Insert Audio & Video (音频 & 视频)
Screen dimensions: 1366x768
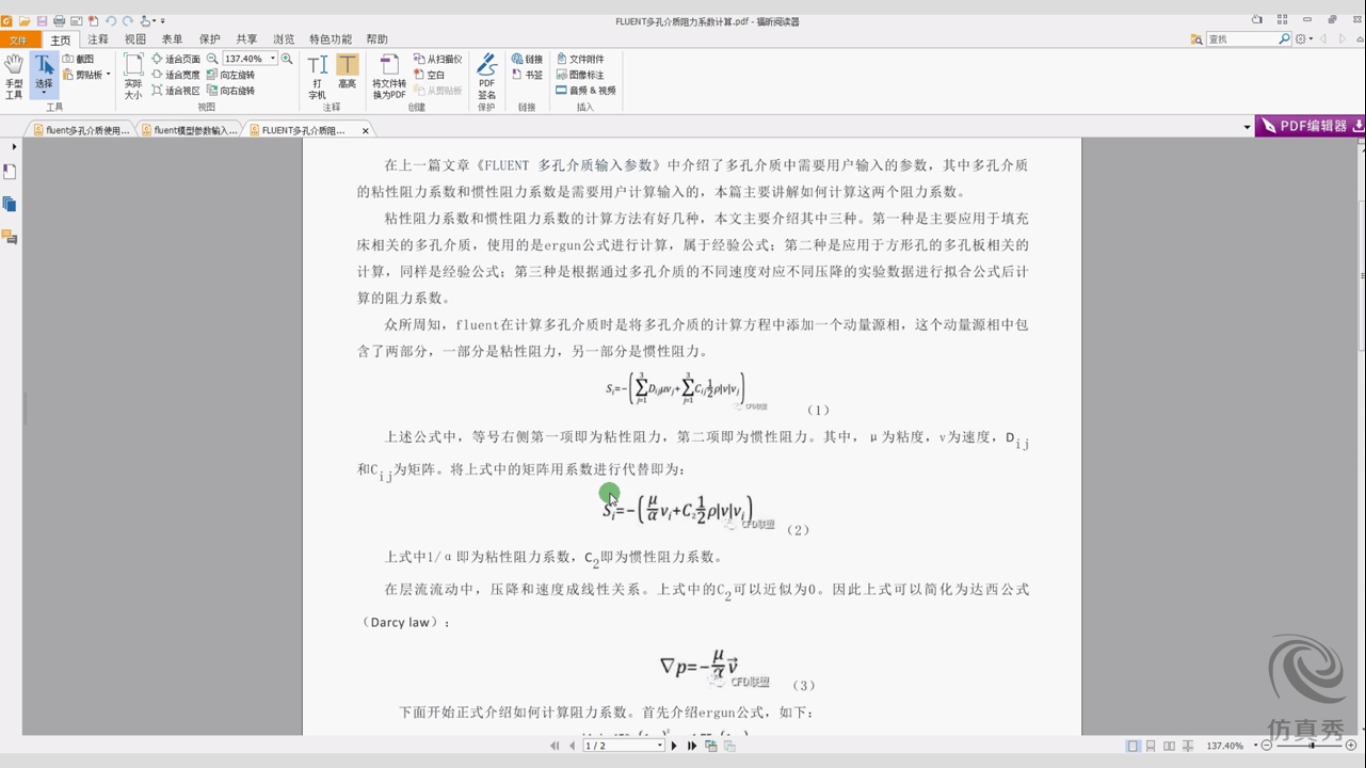click(x=586, y=90)
